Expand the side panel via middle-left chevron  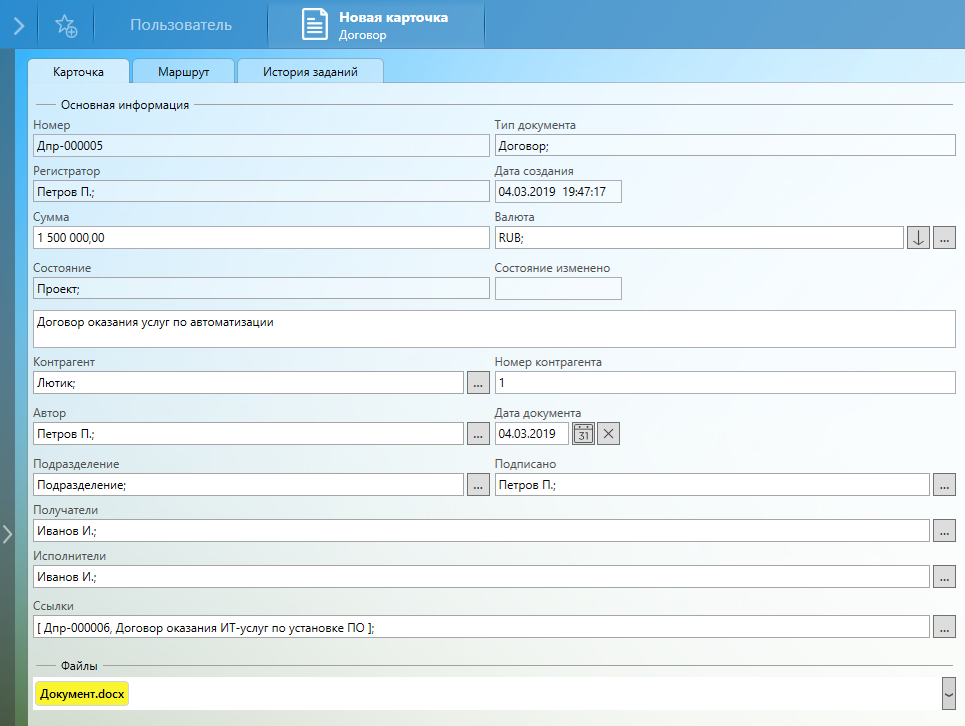(7, 533)
